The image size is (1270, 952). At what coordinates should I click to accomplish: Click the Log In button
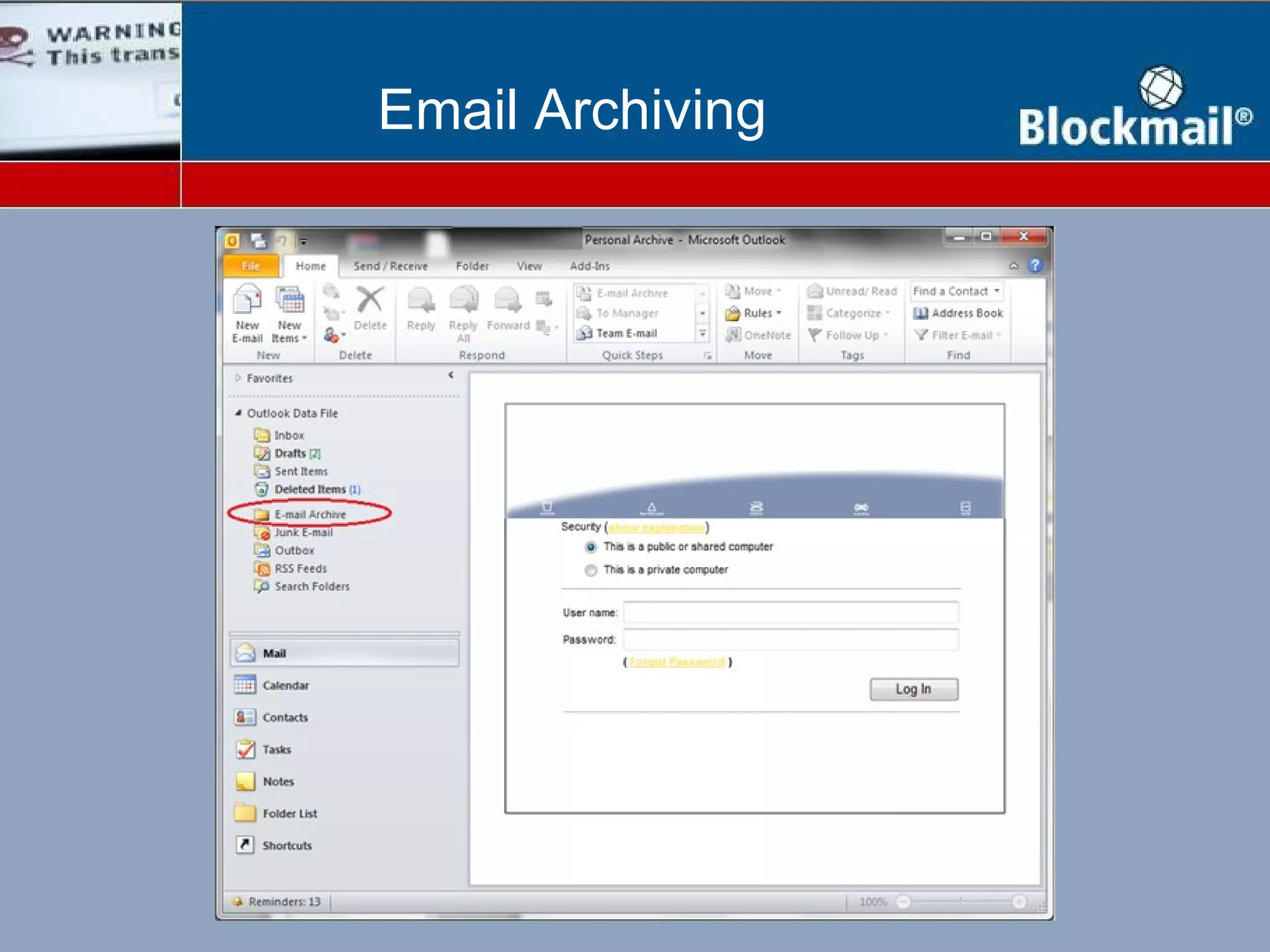coord(914,689)
